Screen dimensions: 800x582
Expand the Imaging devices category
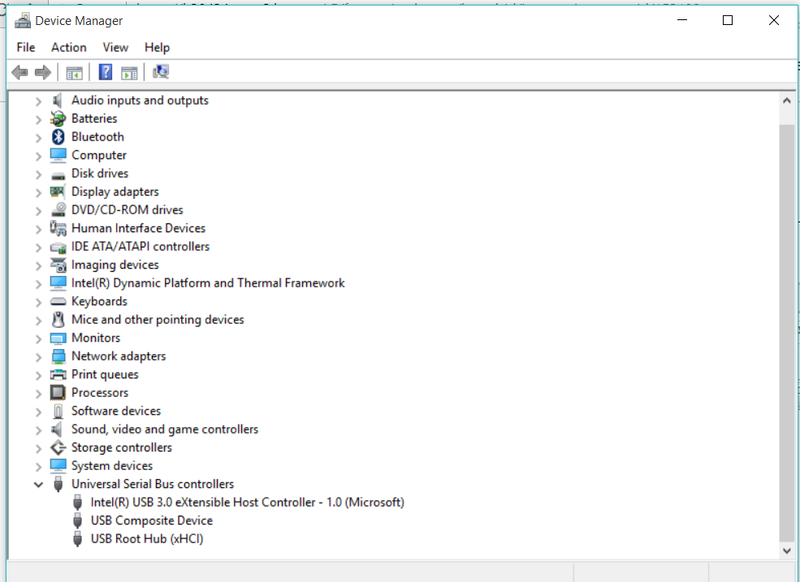point(38,266)
